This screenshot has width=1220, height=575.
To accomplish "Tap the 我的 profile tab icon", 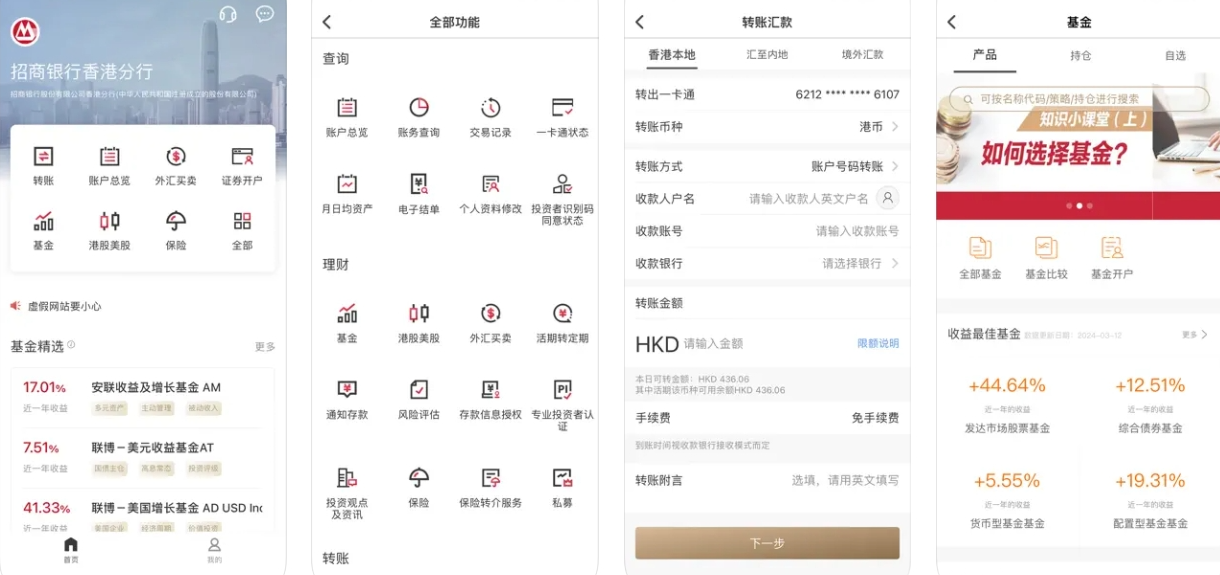I will click(214, 550).
